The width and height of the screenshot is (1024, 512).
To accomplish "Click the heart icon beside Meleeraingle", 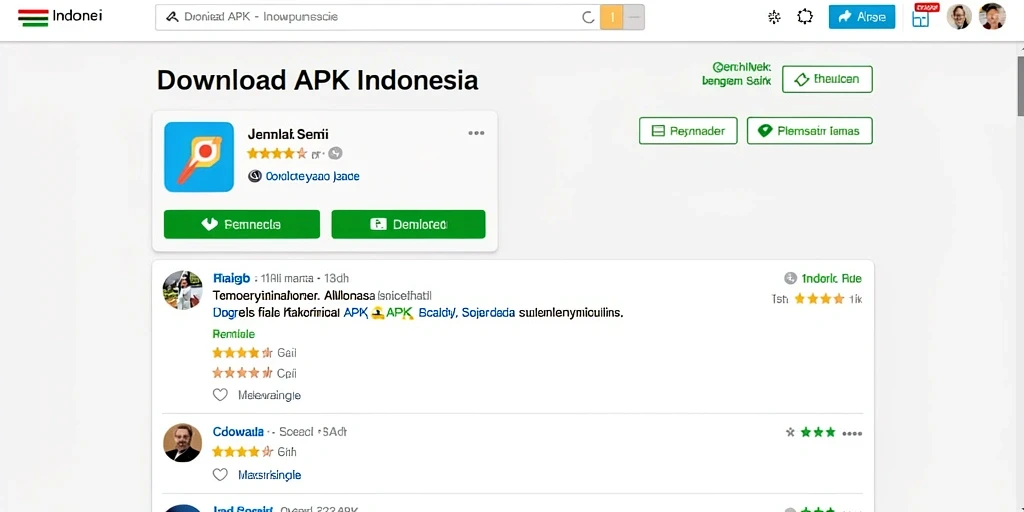I will (x=221, y=395).
